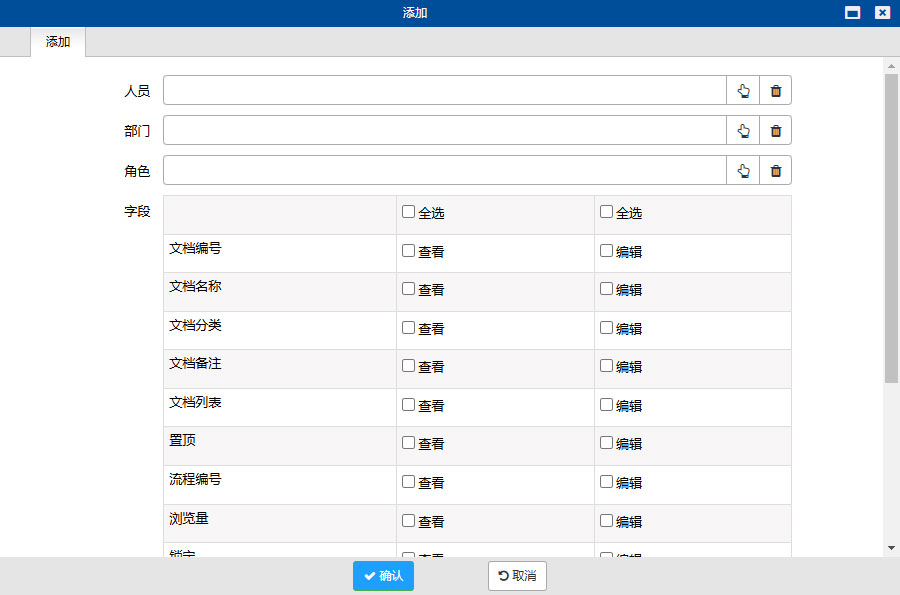Click into the 人员 input field
Image resolution: width=900 pixels, height=595 pixels.
point(444,91)
